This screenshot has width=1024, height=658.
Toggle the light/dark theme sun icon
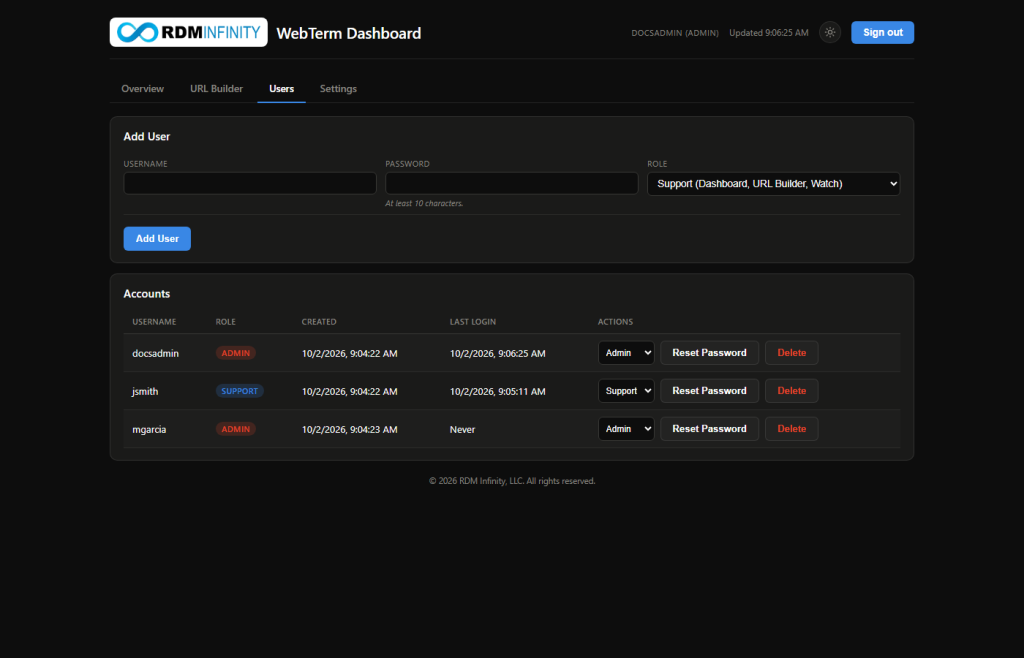click(x=830, y=32)
